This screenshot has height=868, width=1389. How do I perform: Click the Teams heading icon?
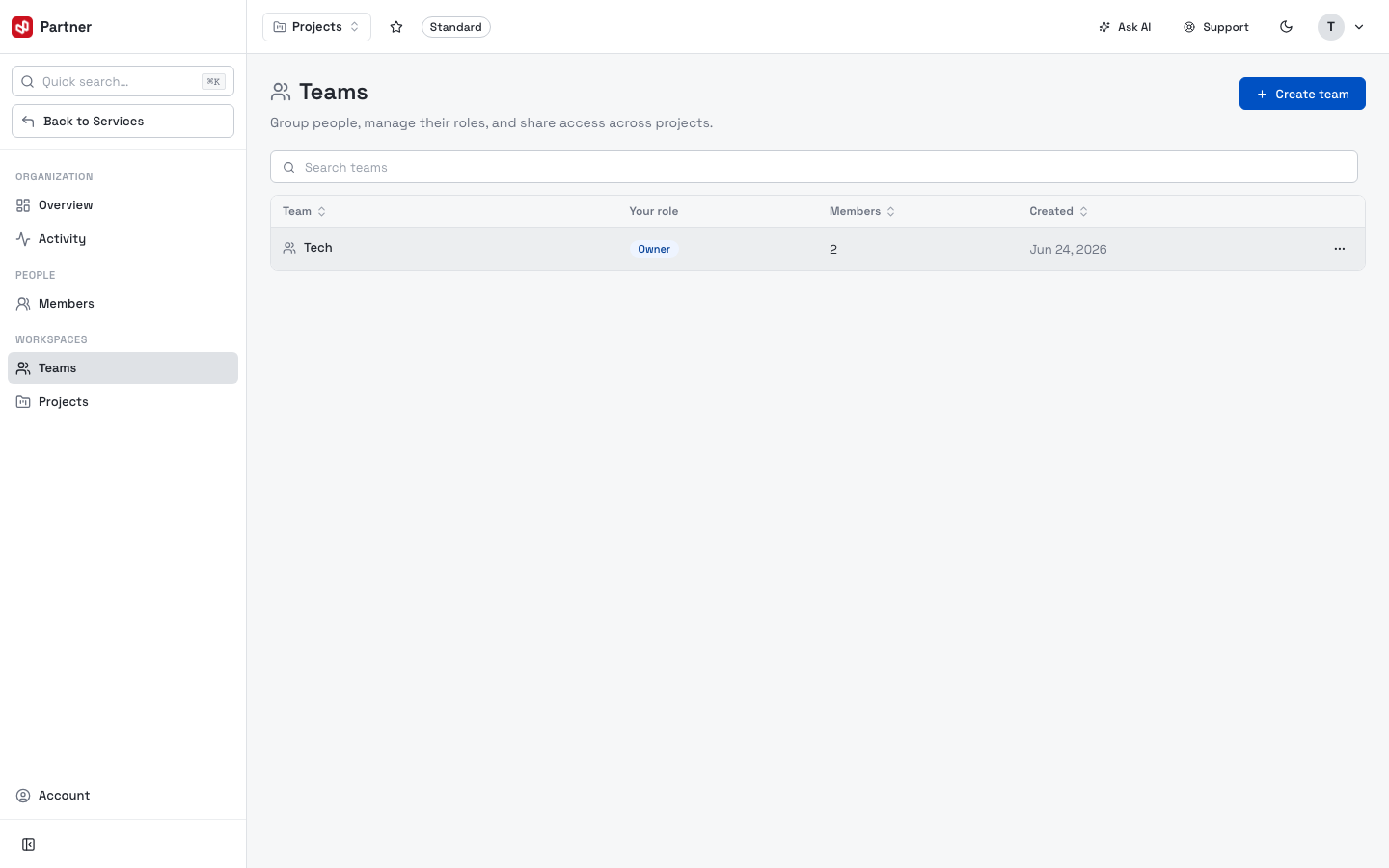[281, 92]
